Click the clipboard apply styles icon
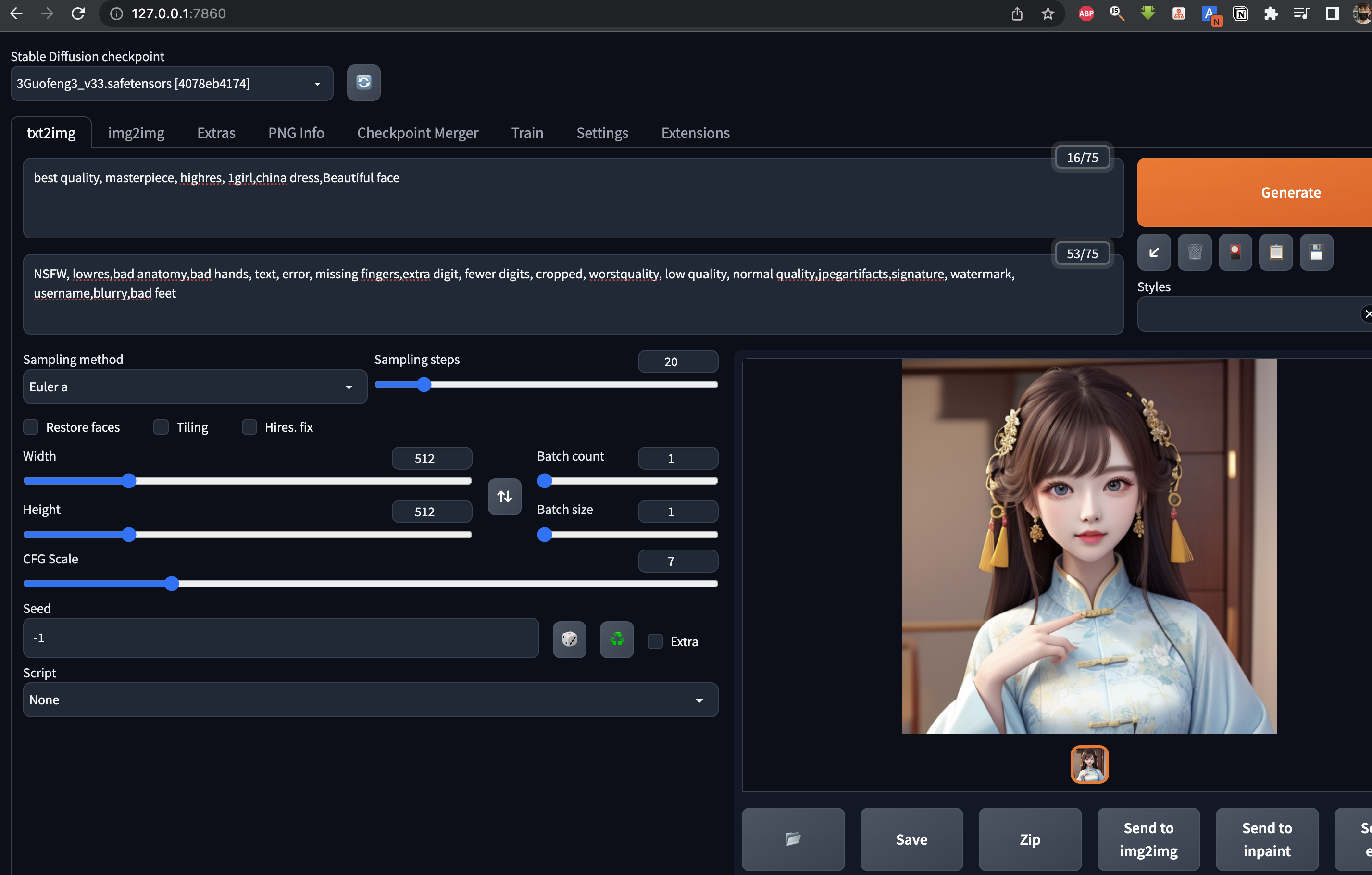The width and height of the screenshot is (1372, 875). (x=1276, y=252)
